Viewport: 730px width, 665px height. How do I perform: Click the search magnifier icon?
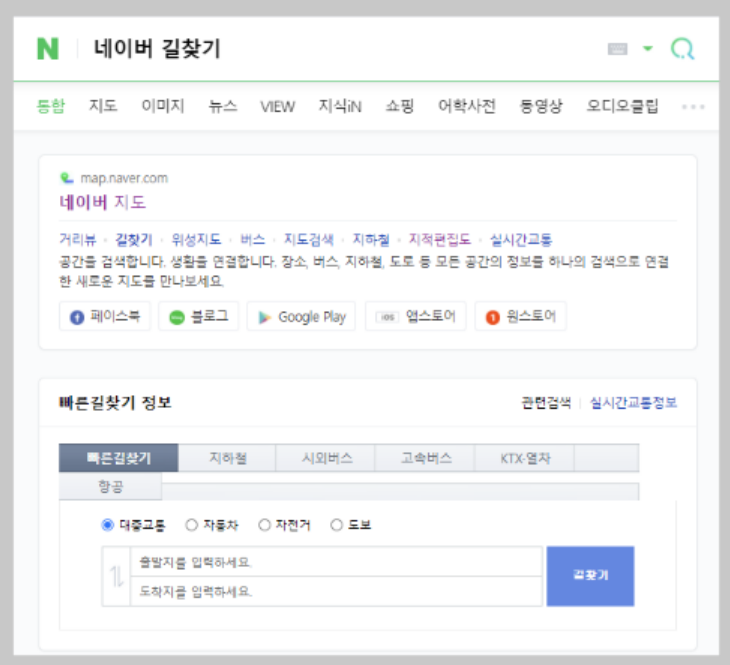point(683,48)
